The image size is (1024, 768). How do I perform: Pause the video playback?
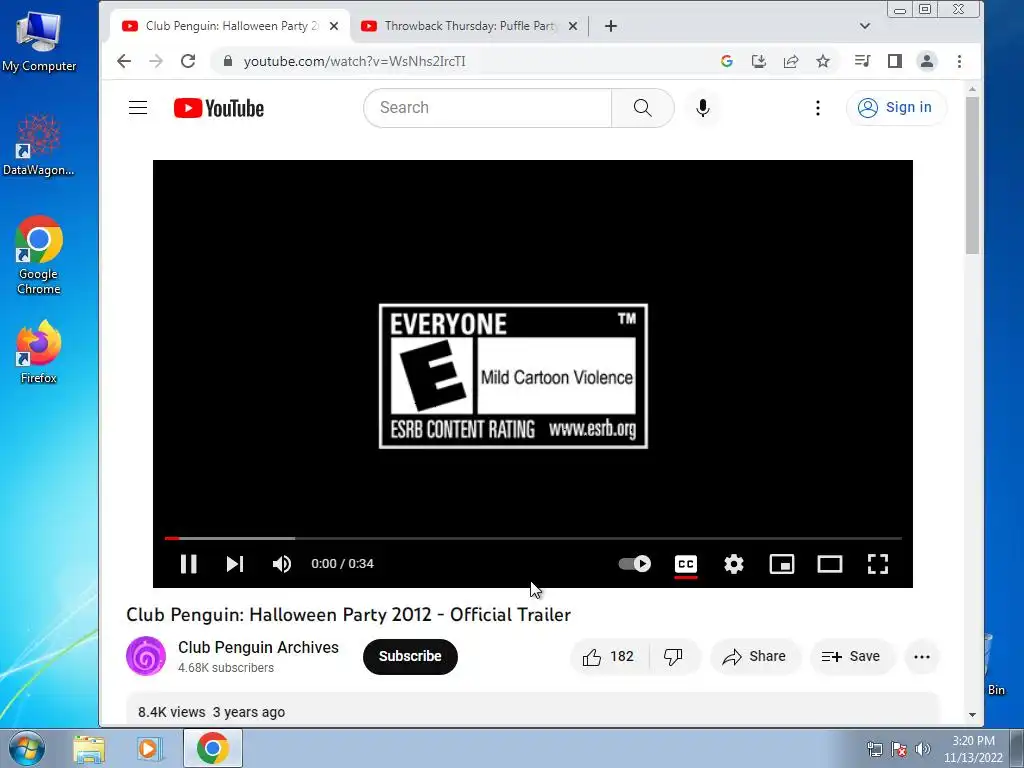189,564
